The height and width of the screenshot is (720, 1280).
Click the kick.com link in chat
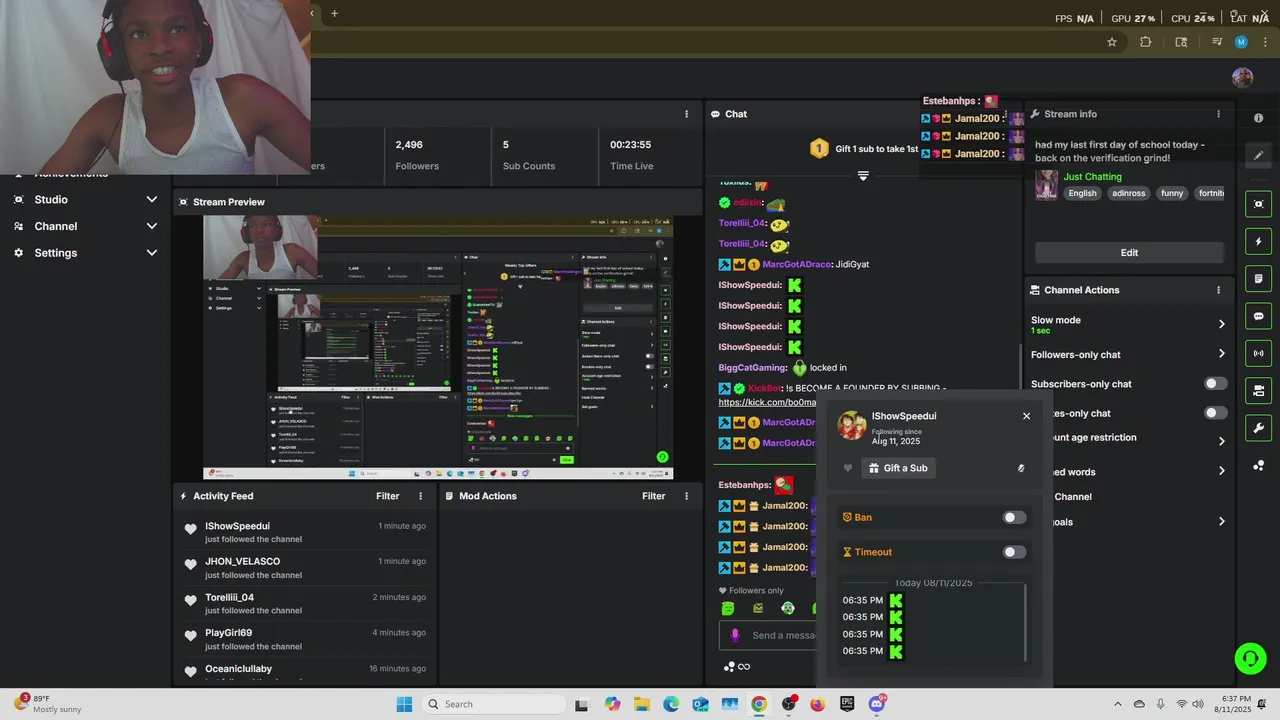point(767,403)
